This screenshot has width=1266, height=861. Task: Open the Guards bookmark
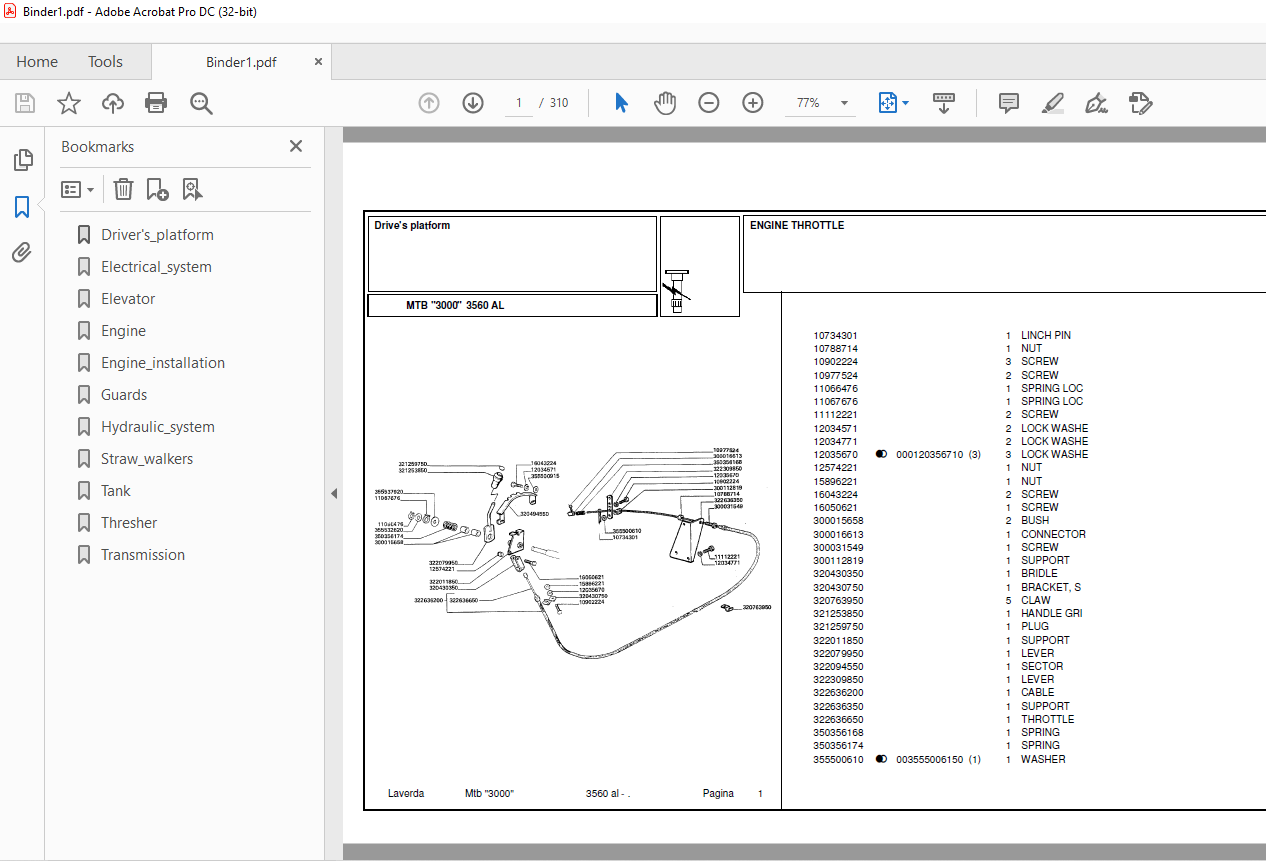tap(124, 395)
